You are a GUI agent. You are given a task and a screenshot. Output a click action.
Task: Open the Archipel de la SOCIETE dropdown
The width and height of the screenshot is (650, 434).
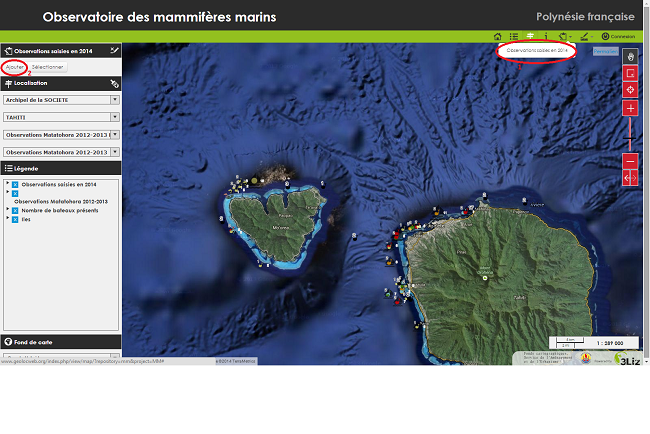pos(115,101)
